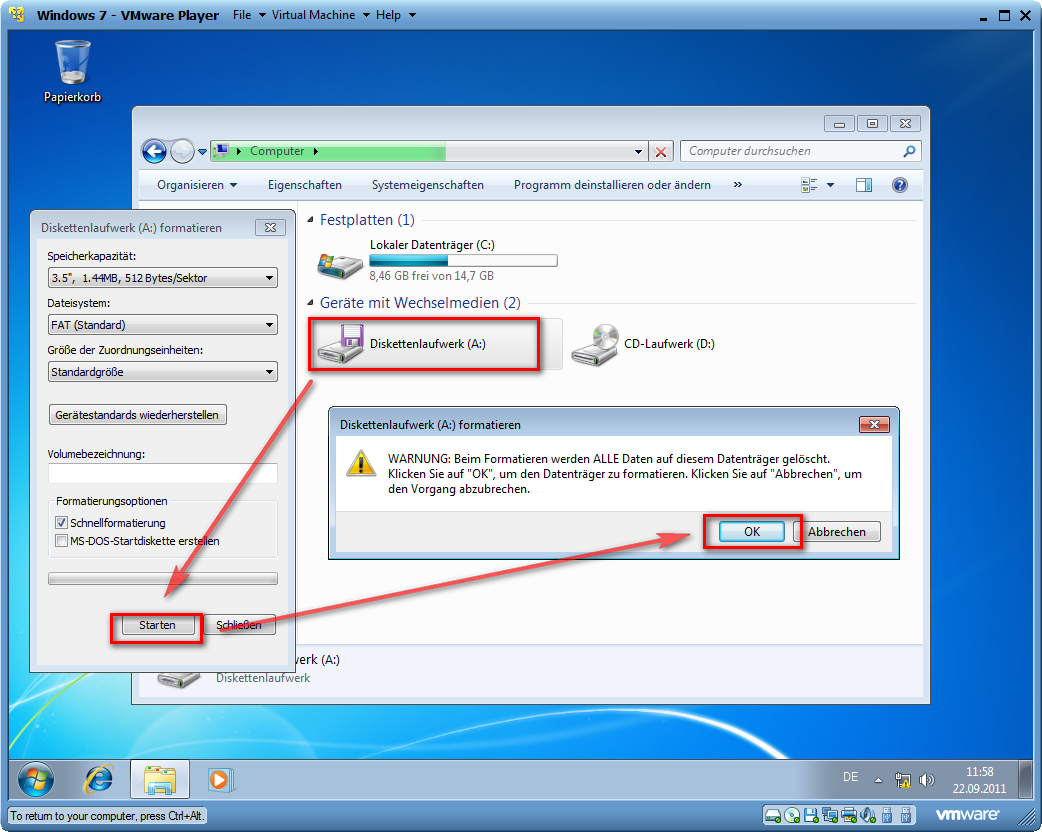Click the magnifier icon in the search box
1042x832 pixels.
tap(909, 151)
